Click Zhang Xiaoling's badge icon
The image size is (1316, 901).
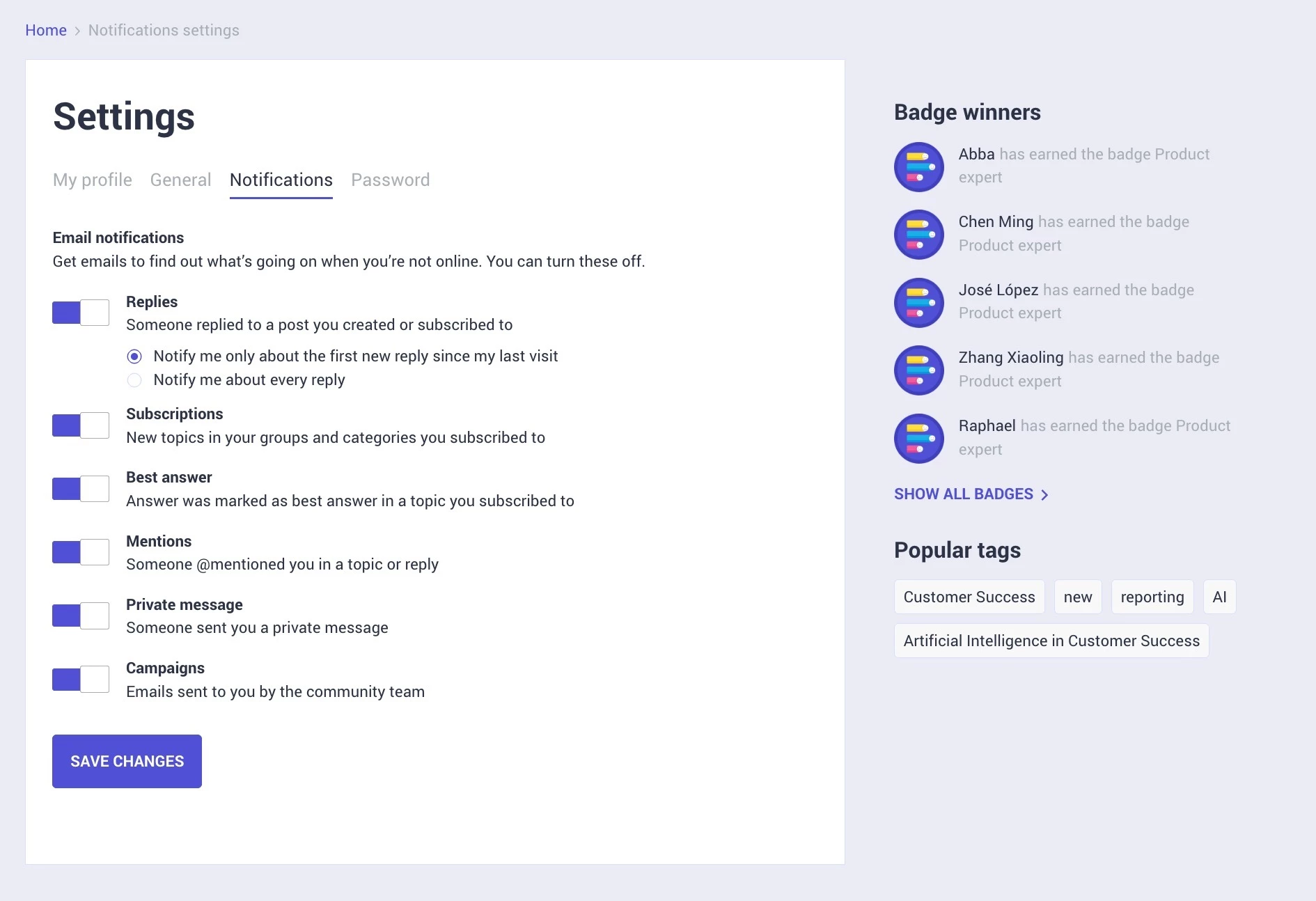click(918, 370)
